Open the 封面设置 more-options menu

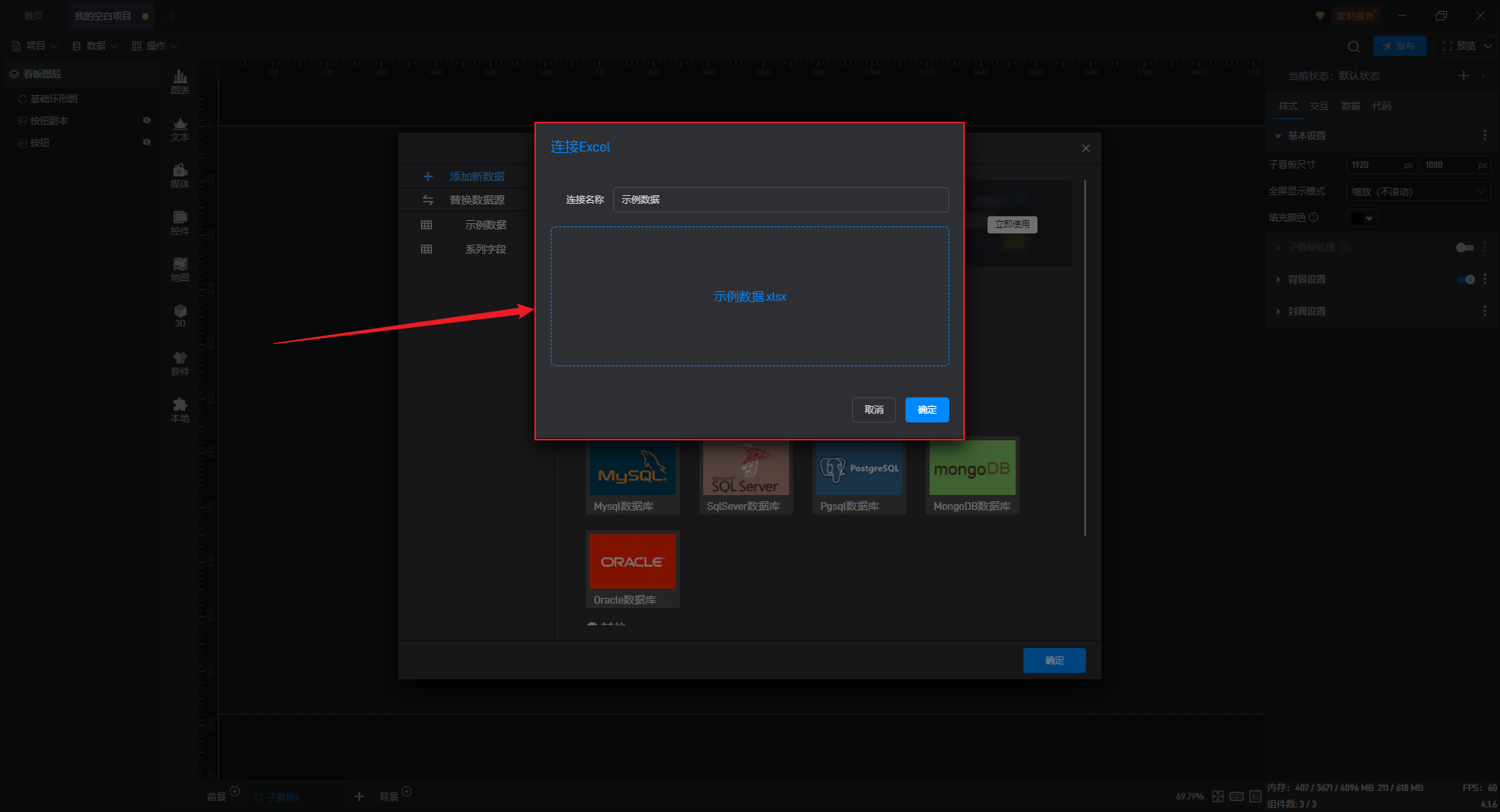[1484, 311]
